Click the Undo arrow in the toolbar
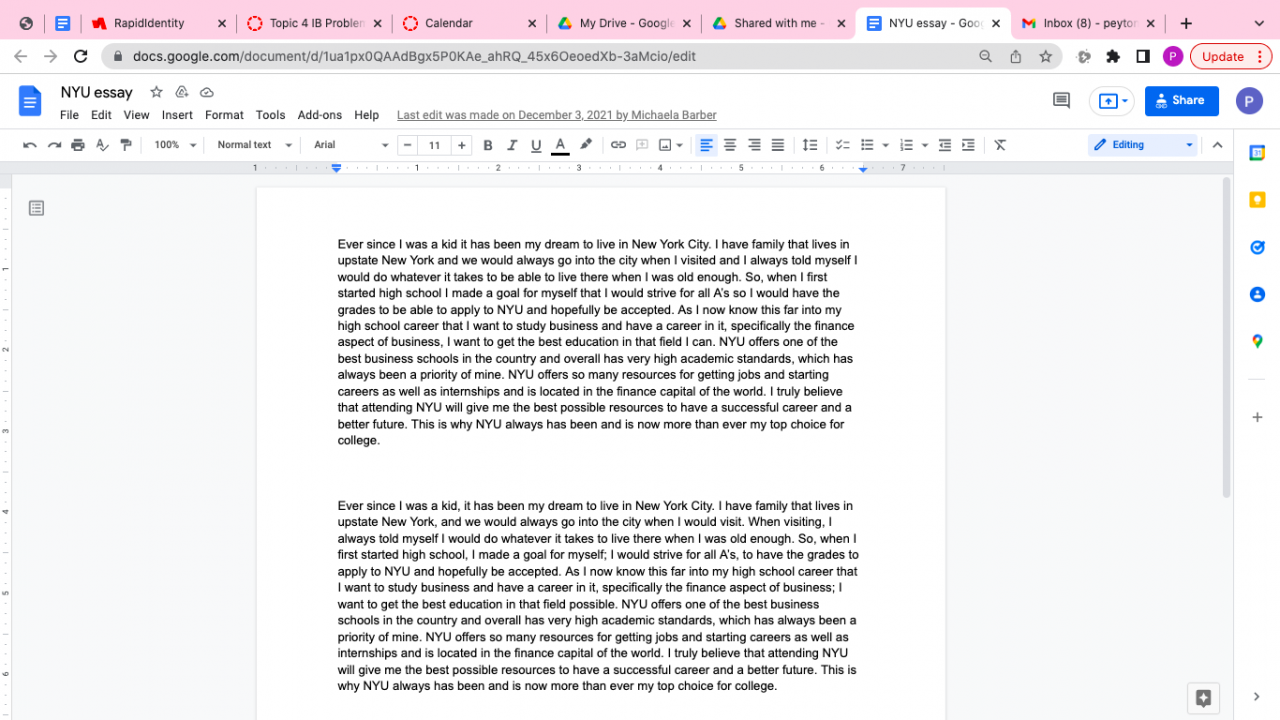 pyautogui.click(x=30, y=145)
